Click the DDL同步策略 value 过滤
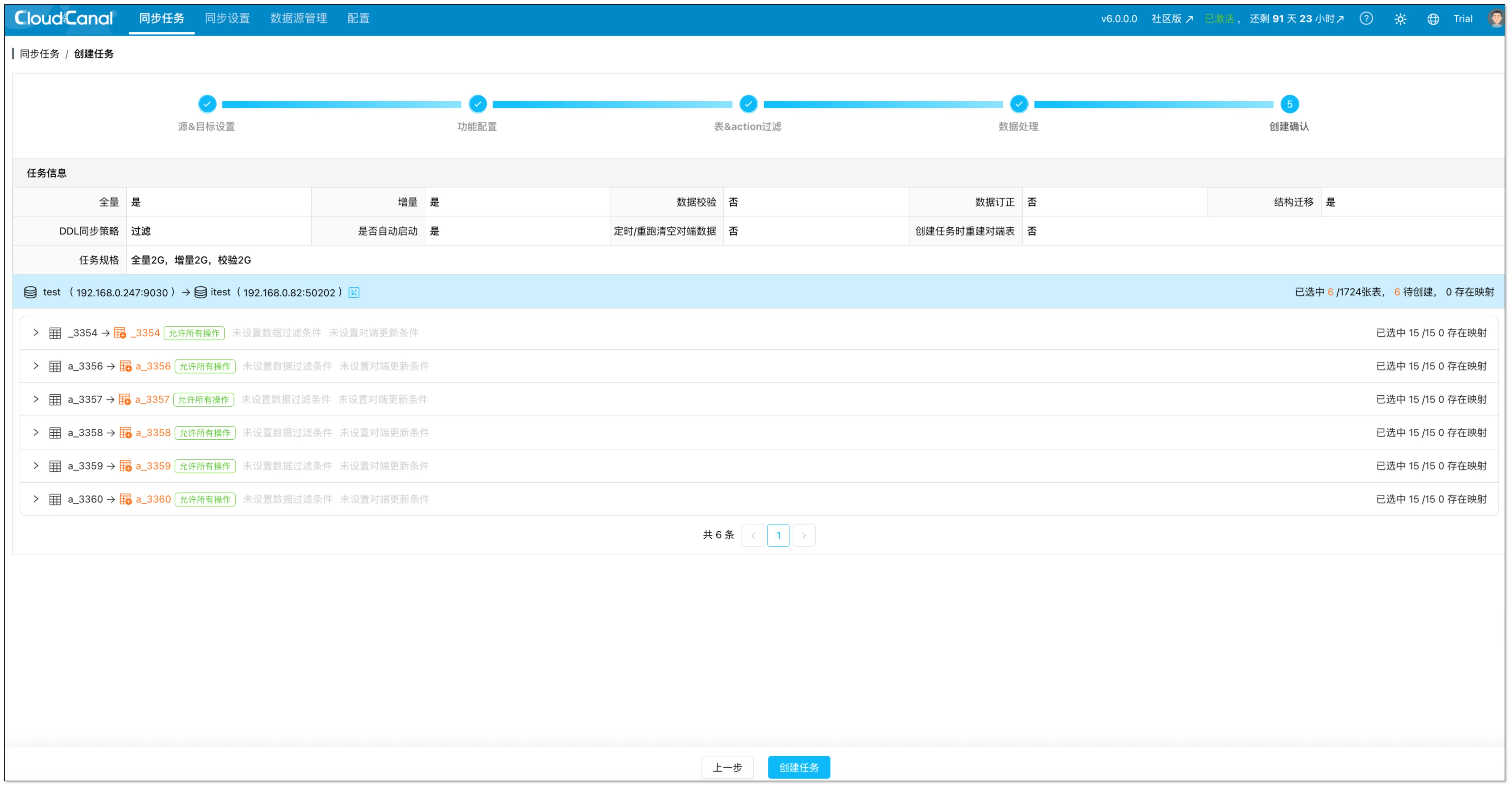 pos(141,231)
